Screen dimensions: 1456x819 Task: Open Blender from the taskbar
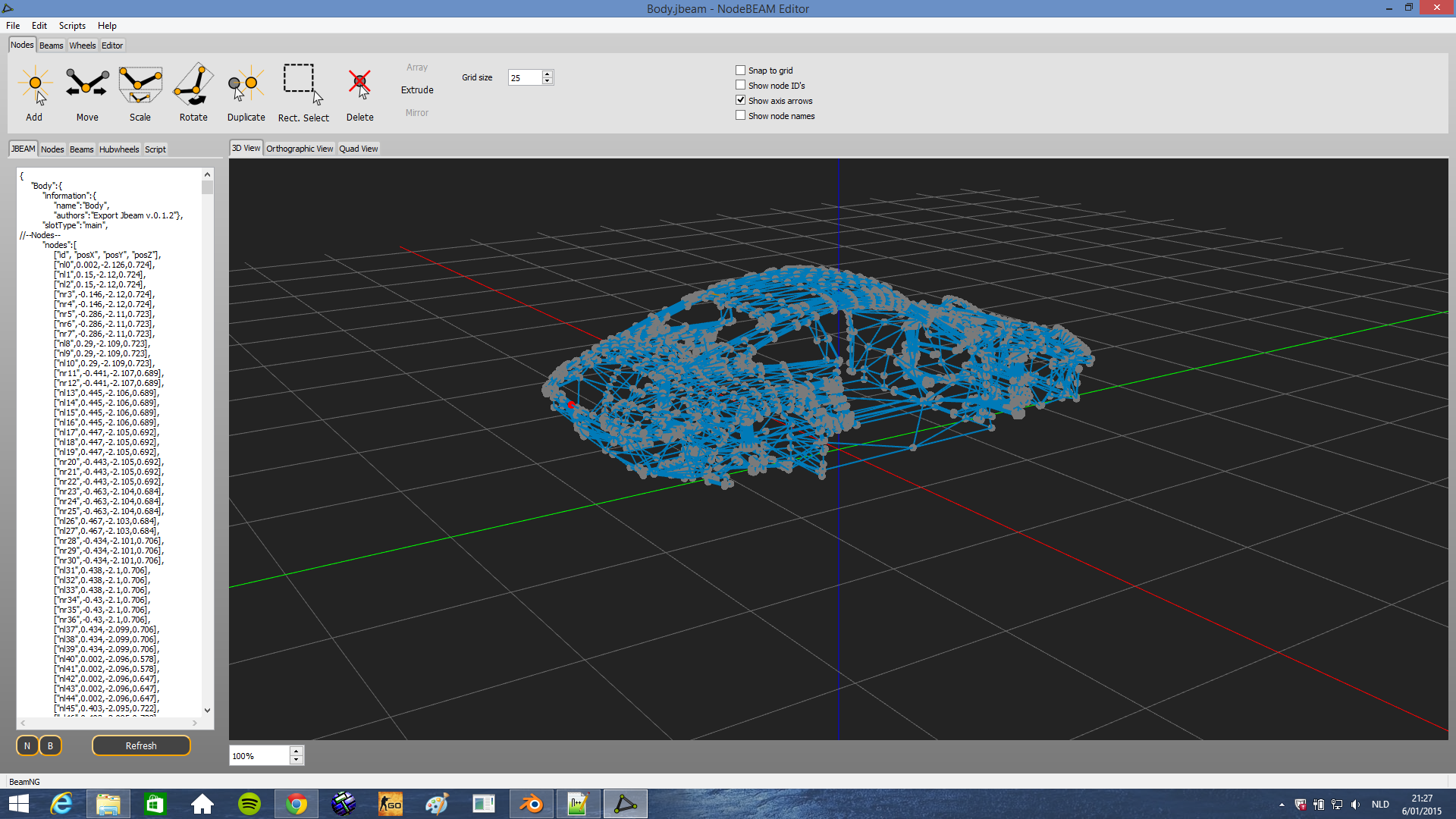pyautogui.click(x=531, y=804)
